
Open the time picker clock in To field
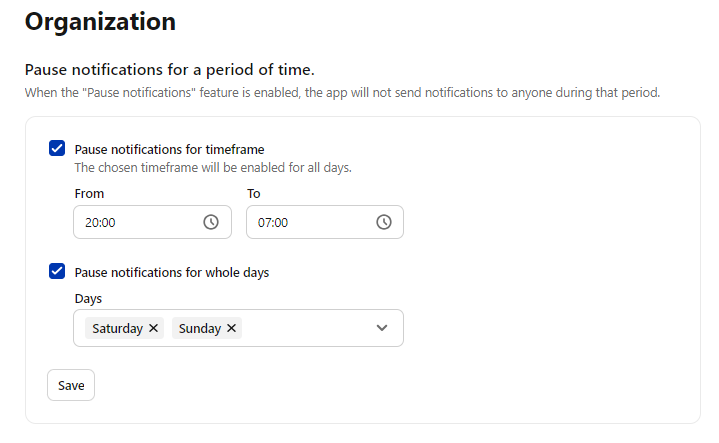coord(384,222)
